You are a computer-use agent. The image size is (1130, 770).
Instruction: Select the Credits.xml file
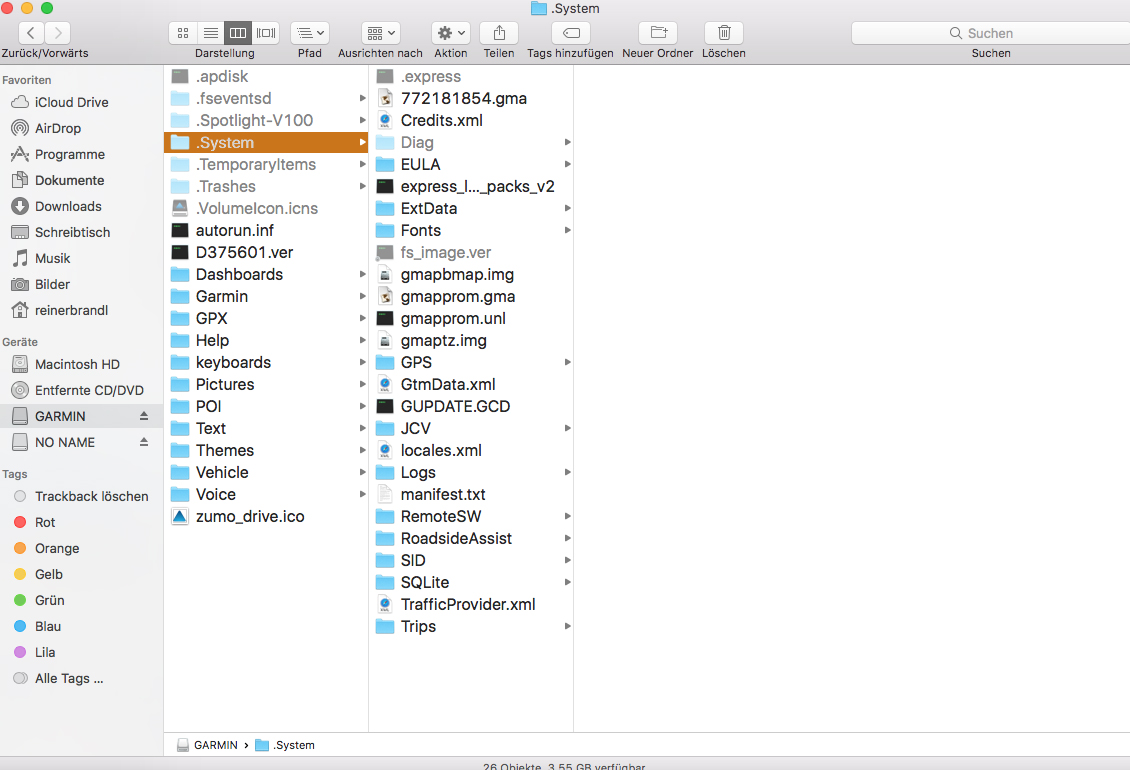(x=471, y=120)
